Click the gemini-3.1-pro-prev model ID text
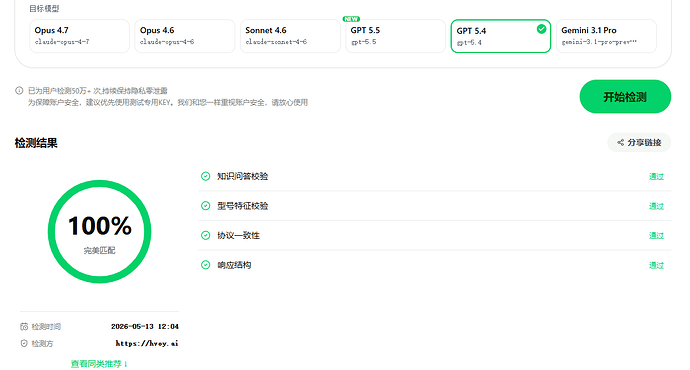Screen dimensions: 690x370 [599, 42]
